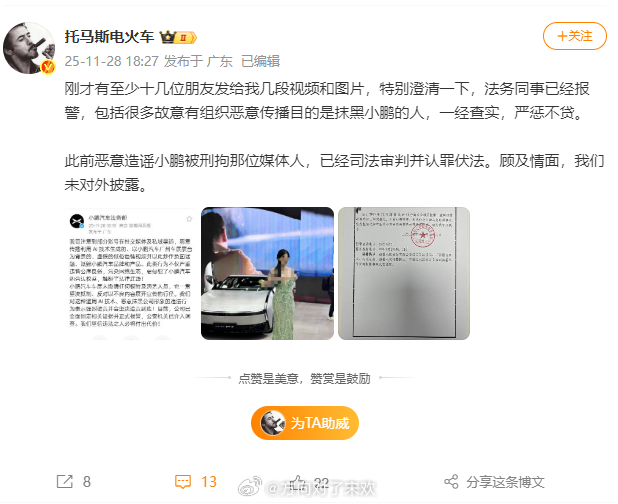This screenshot has width=618, height=504.
Task: Open the car show photo thumbnail
Action: point(267,273)
